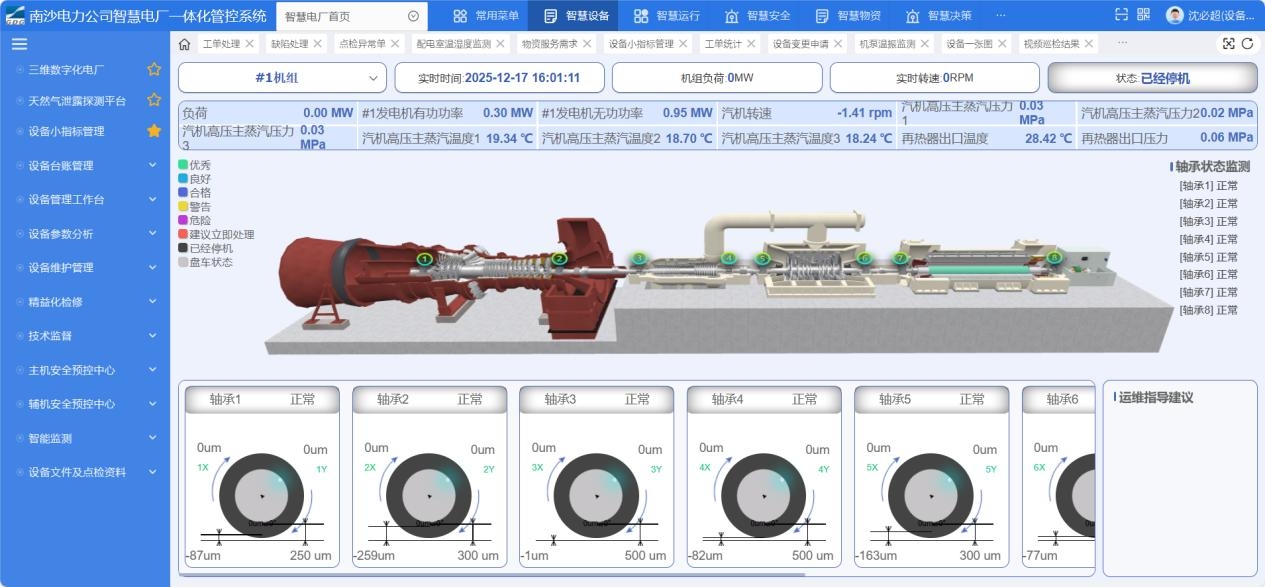Click bearing marker 1 on turbine model
Image resolution: width=1265 pixels, height=587 pixels.
[x=424, y=259]
